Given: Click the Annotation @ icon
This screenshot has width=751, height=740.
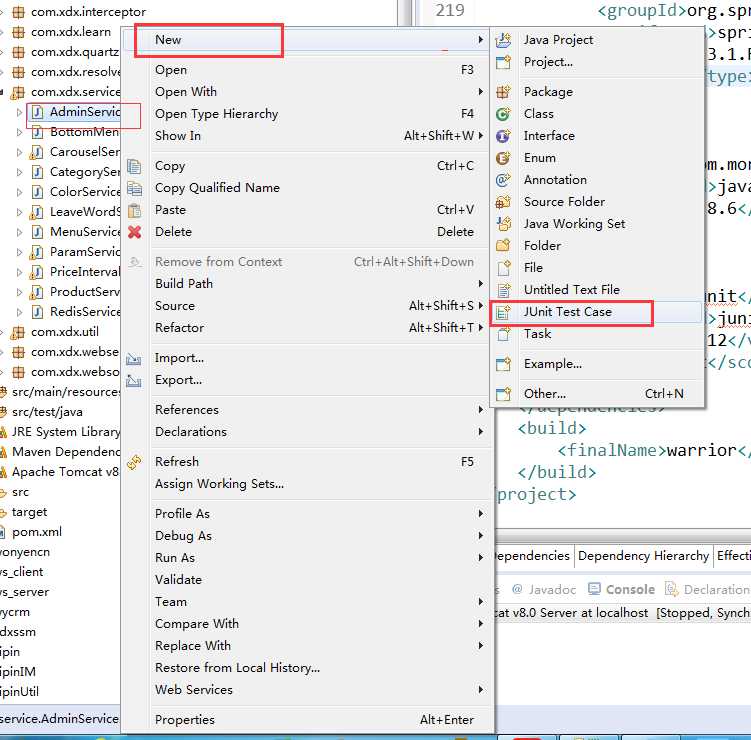Looking at the screenshot, I should click(x=503, y=180).
